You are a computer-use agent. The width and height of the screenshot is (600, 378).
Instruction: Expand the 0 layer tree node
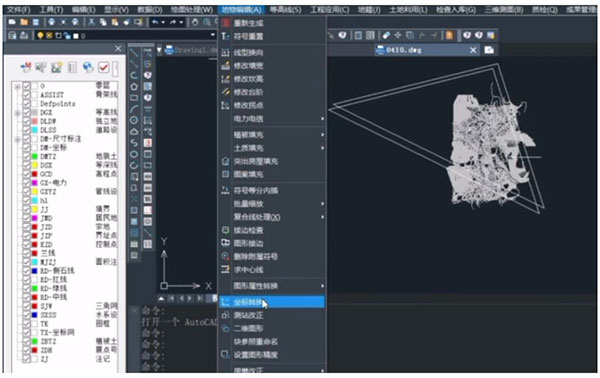[x=17, y=86]
